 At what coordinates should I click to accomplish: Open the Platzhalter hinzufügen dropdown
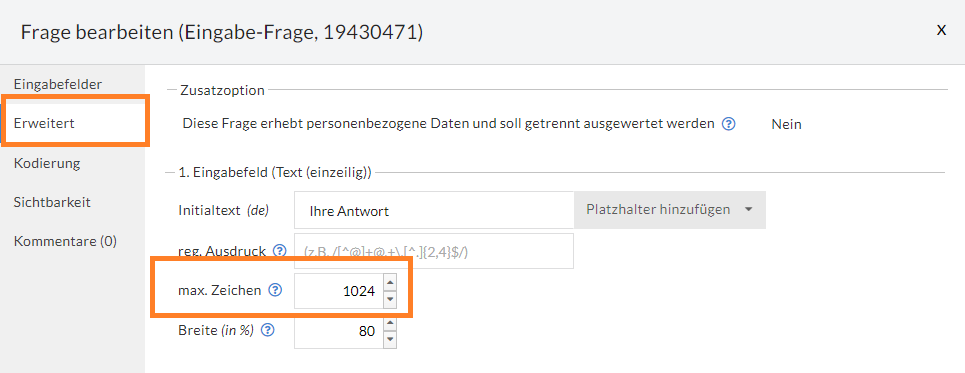(x=670, y=210)
